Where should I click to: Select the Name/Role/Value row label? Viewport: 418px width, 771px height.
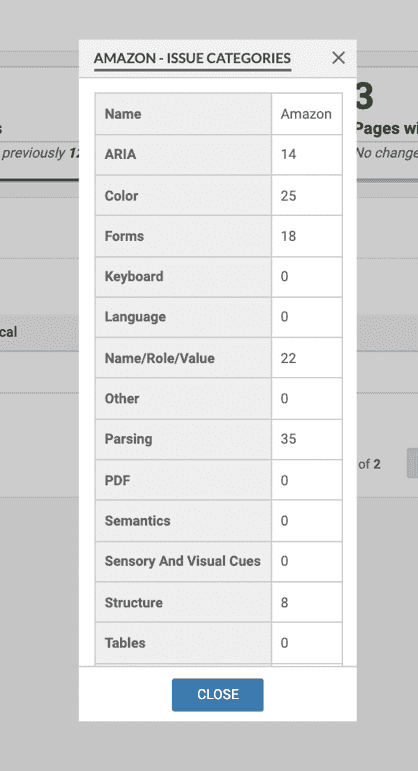[x=183, y=358]
